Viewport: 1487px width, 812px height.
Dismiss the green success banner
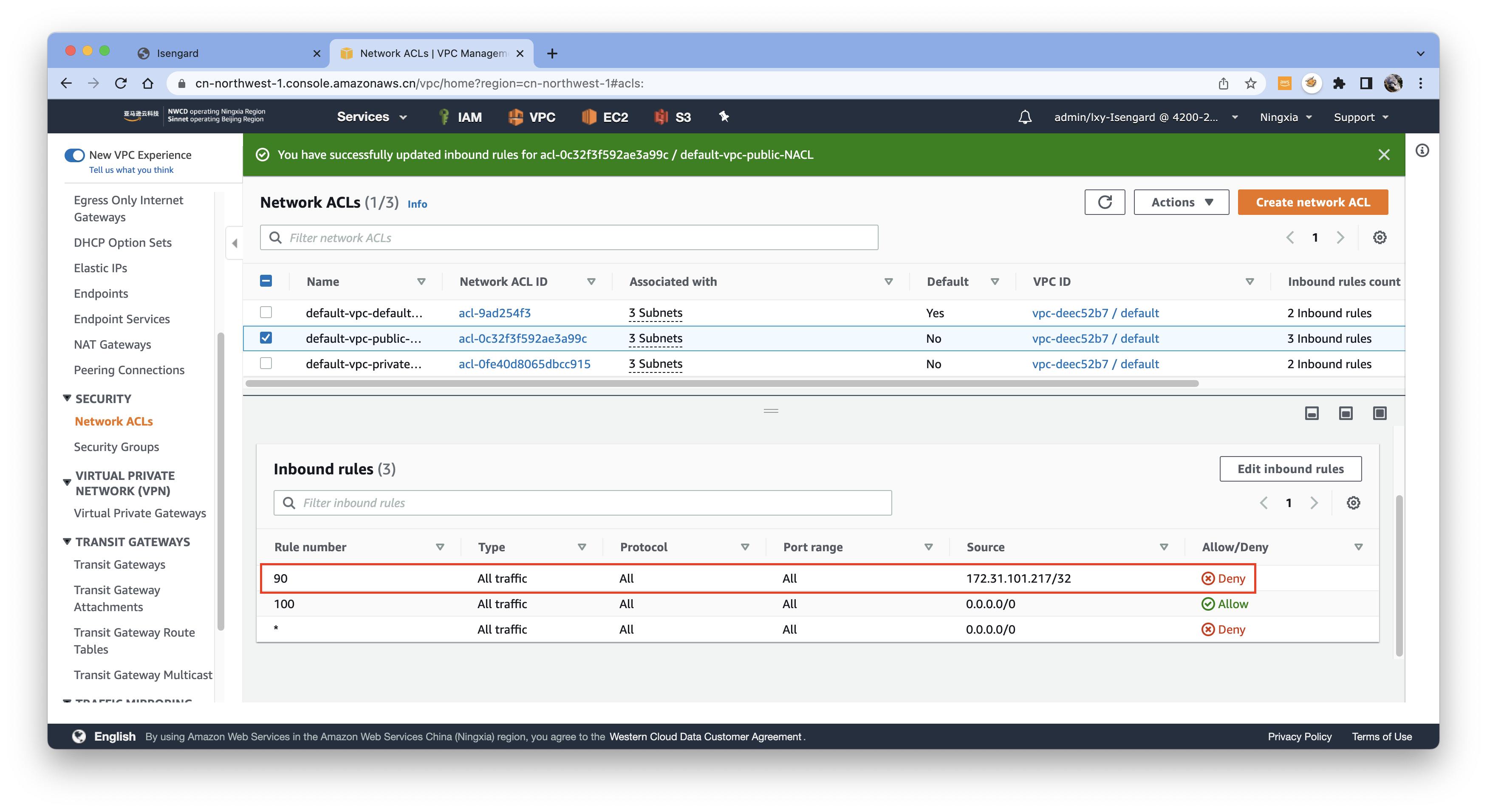pos(1384,155)
